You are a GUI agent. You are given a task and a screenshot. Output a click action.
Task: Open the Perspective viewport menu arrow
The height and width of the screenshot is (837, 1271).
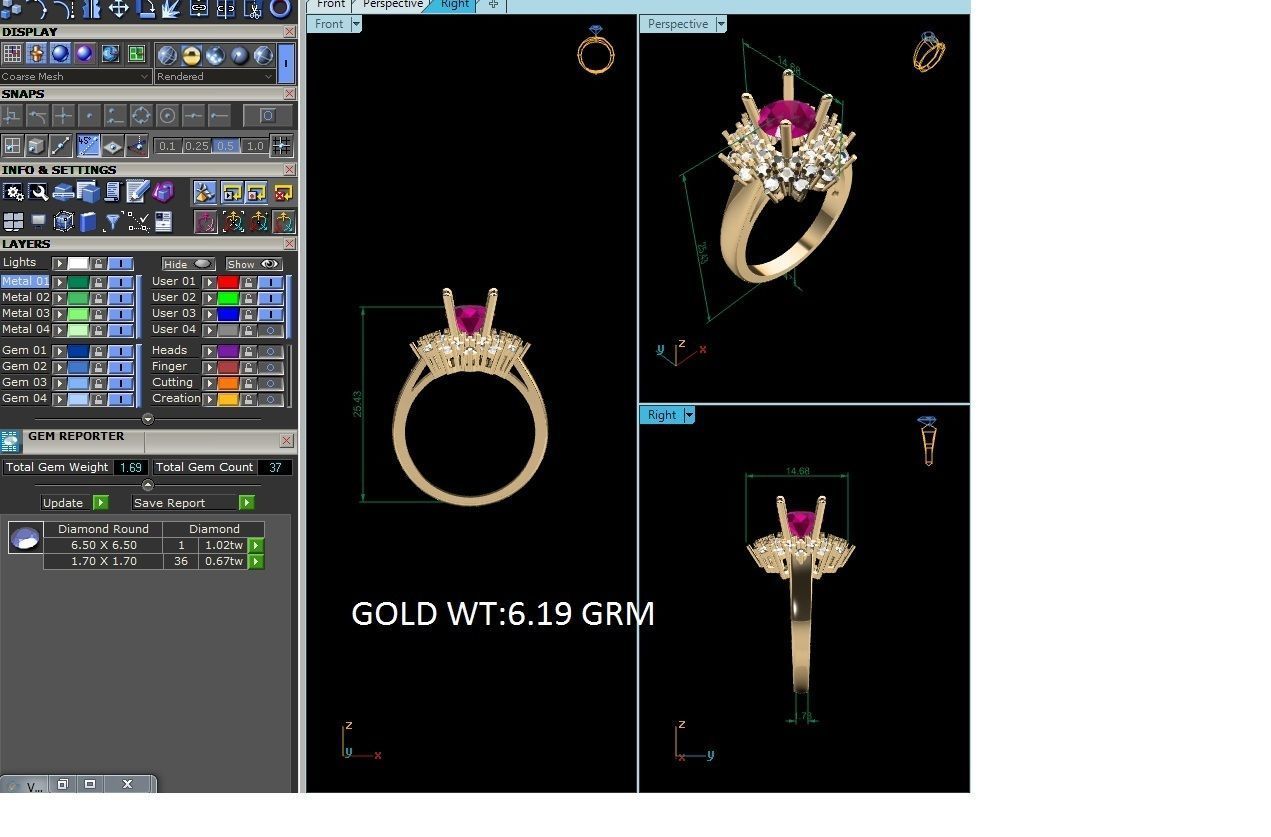coord(721,24)
